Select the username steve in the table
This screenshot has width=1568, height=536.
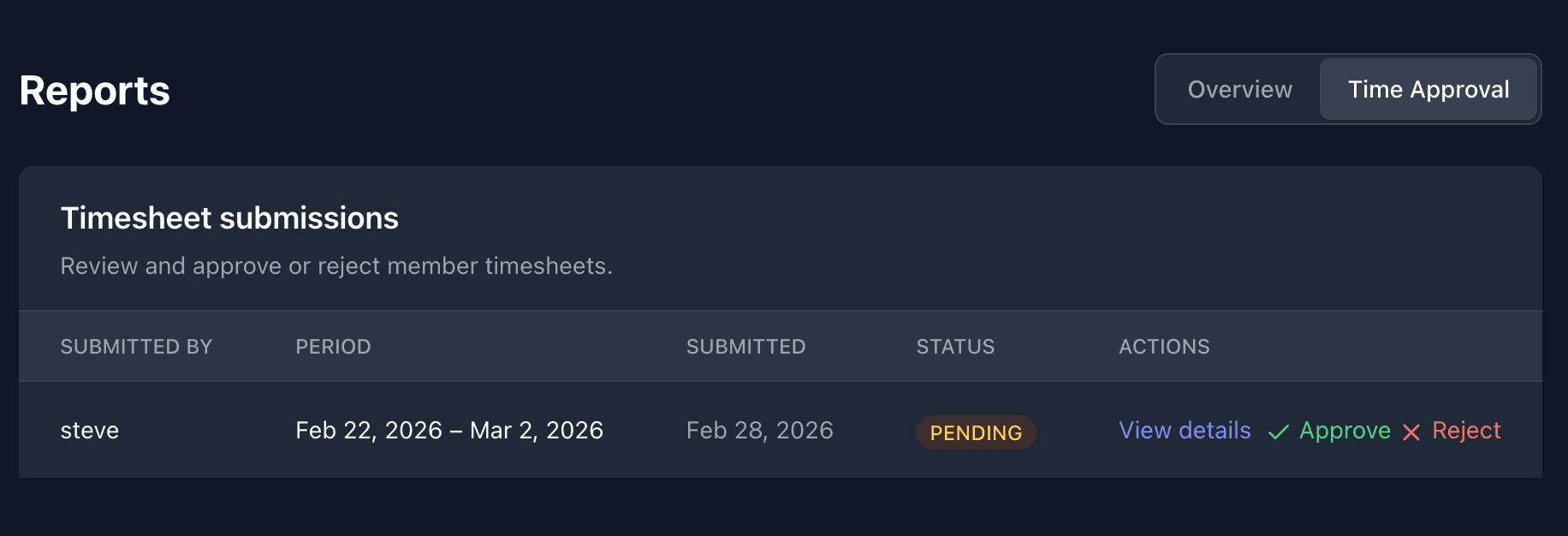coord(90,431)
